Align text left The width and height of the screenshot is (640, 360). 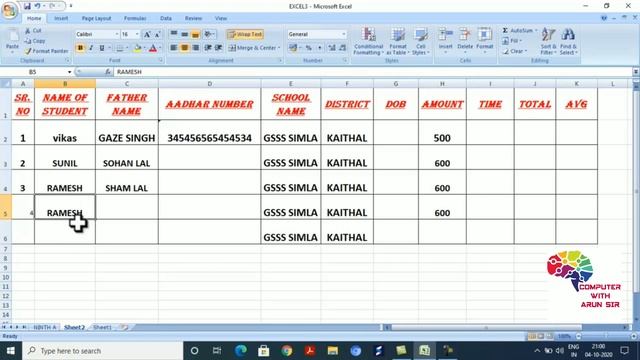click(x=174, y=48)
